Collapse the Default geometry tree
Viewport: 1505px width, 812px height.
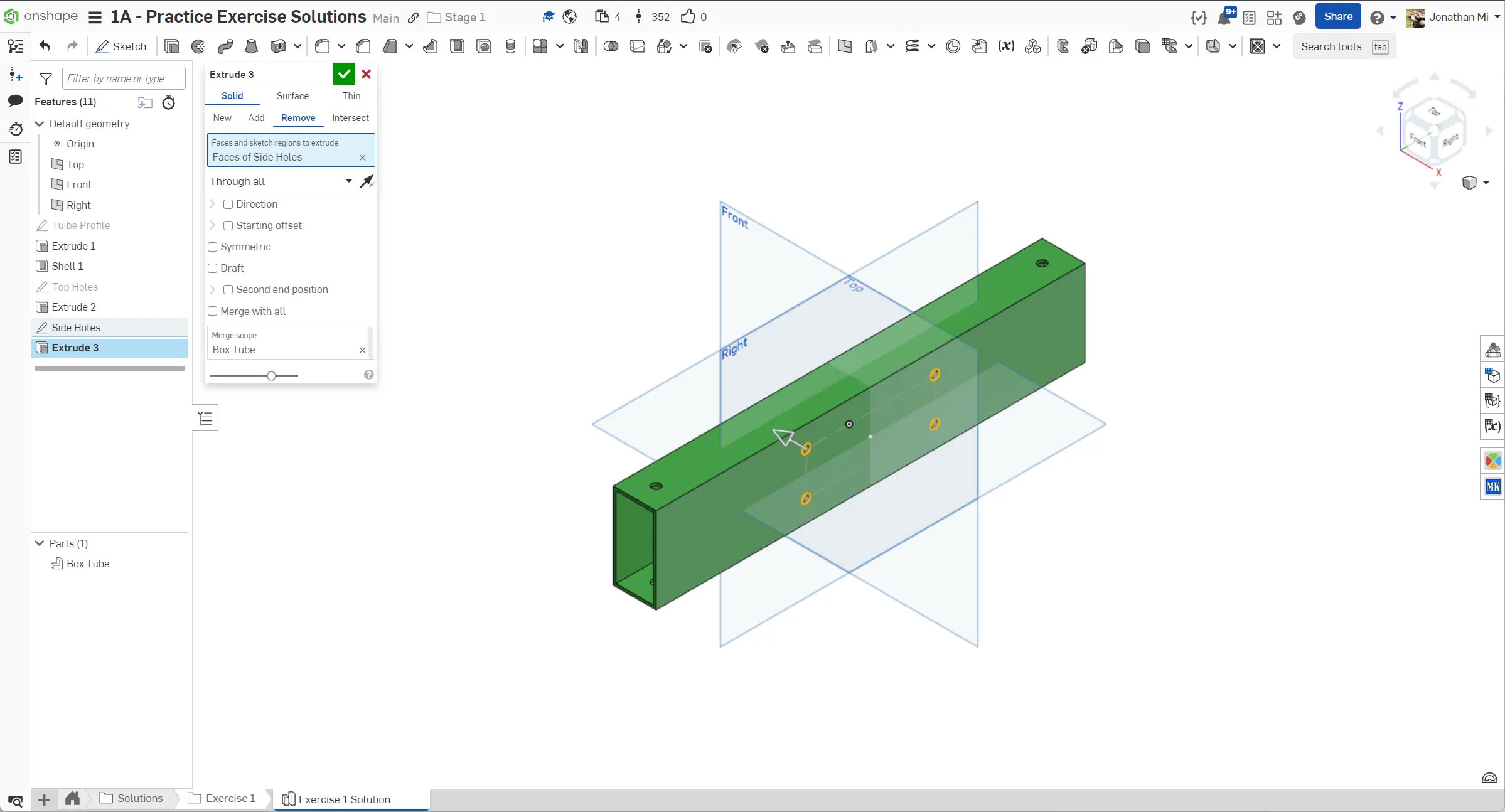40,124
